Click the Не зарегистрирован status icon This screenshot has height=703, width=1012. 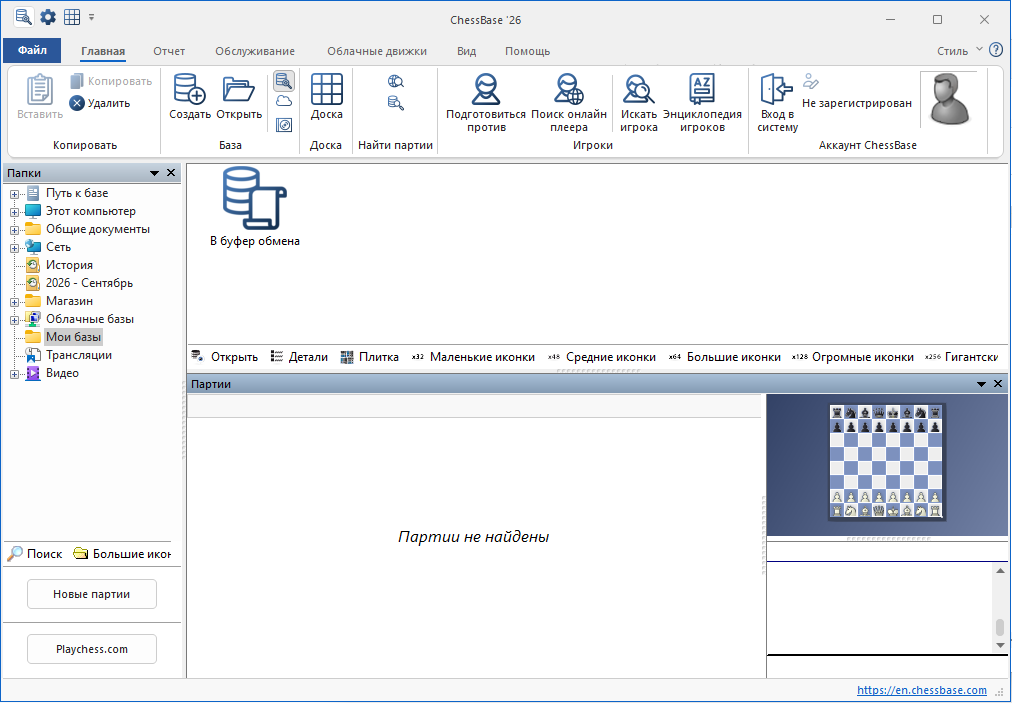(x=811, y=81)
